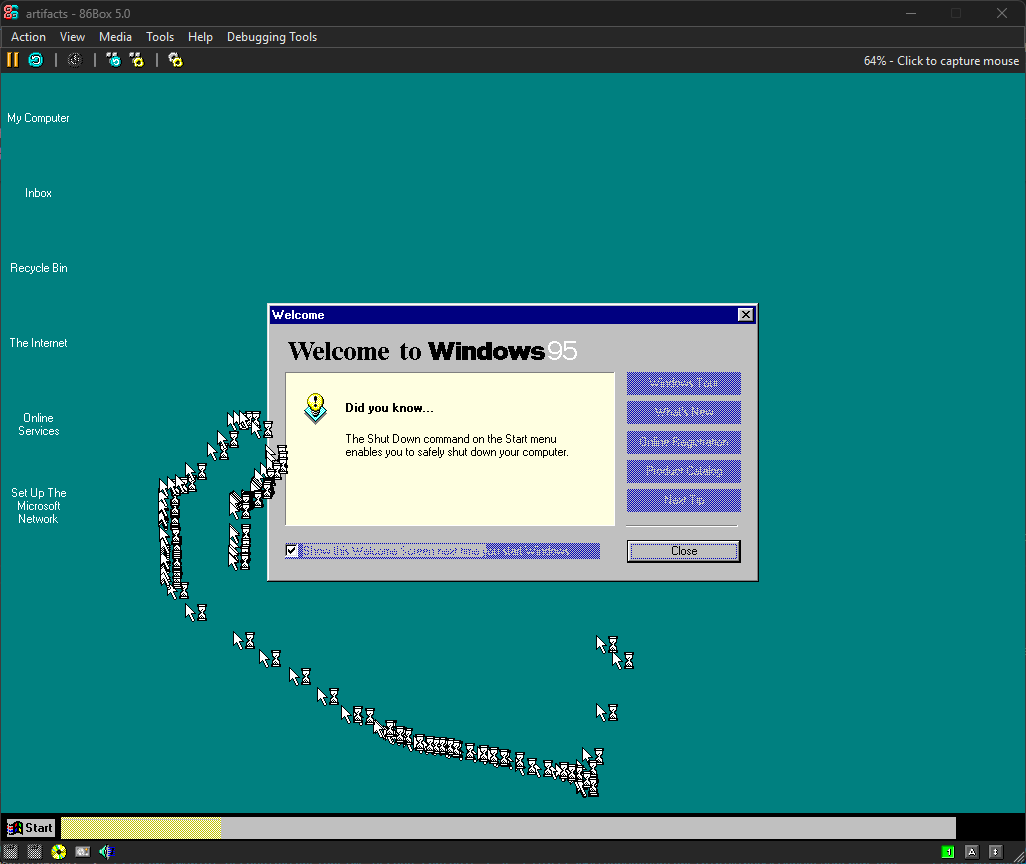Click the 'Welcome to Windows 95' heading
1026x864 pixels.
coord(433,351)
